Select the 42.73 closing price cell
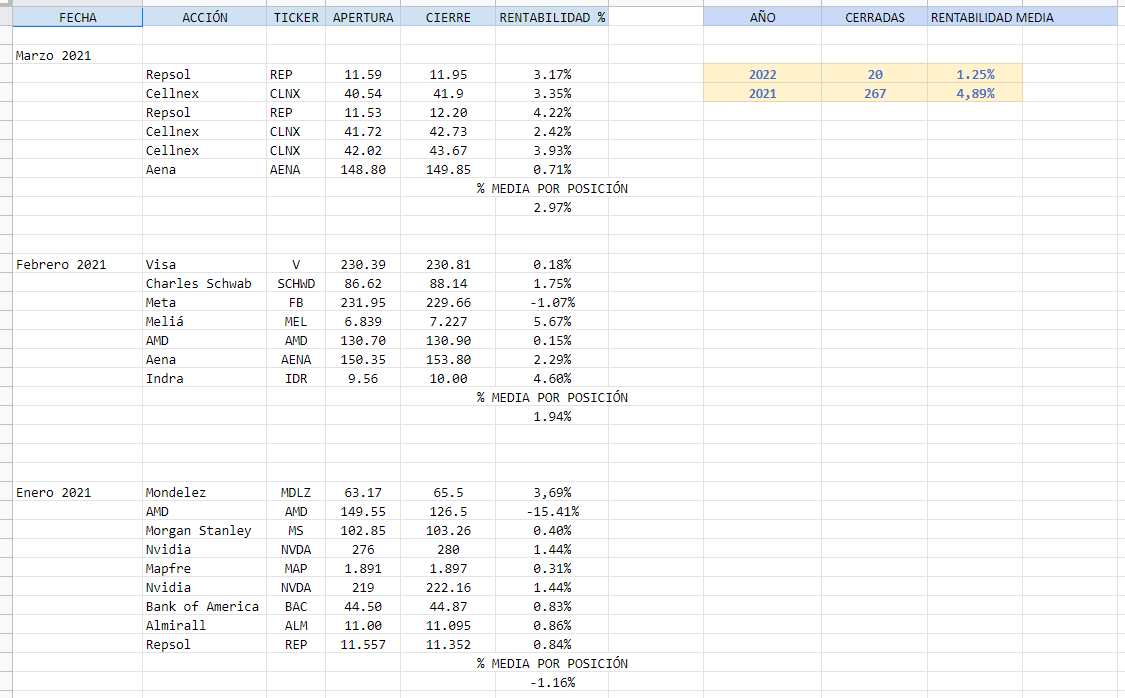Image resolution: width=1125 pixels, height=698 pixels. [448, 131]
